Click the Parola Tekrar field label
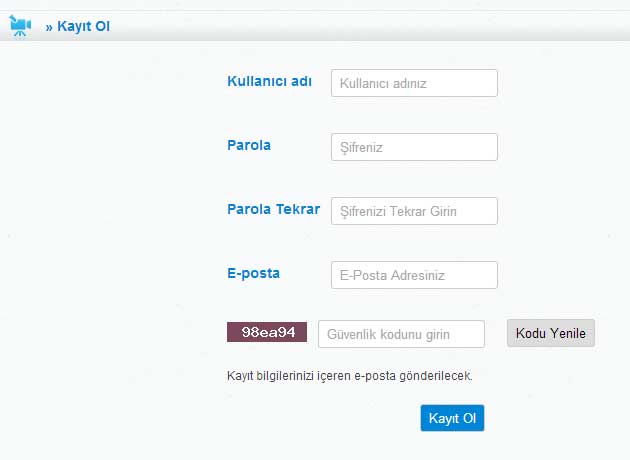Viewport: 630px width, 460px height. [x=273, y=209]
